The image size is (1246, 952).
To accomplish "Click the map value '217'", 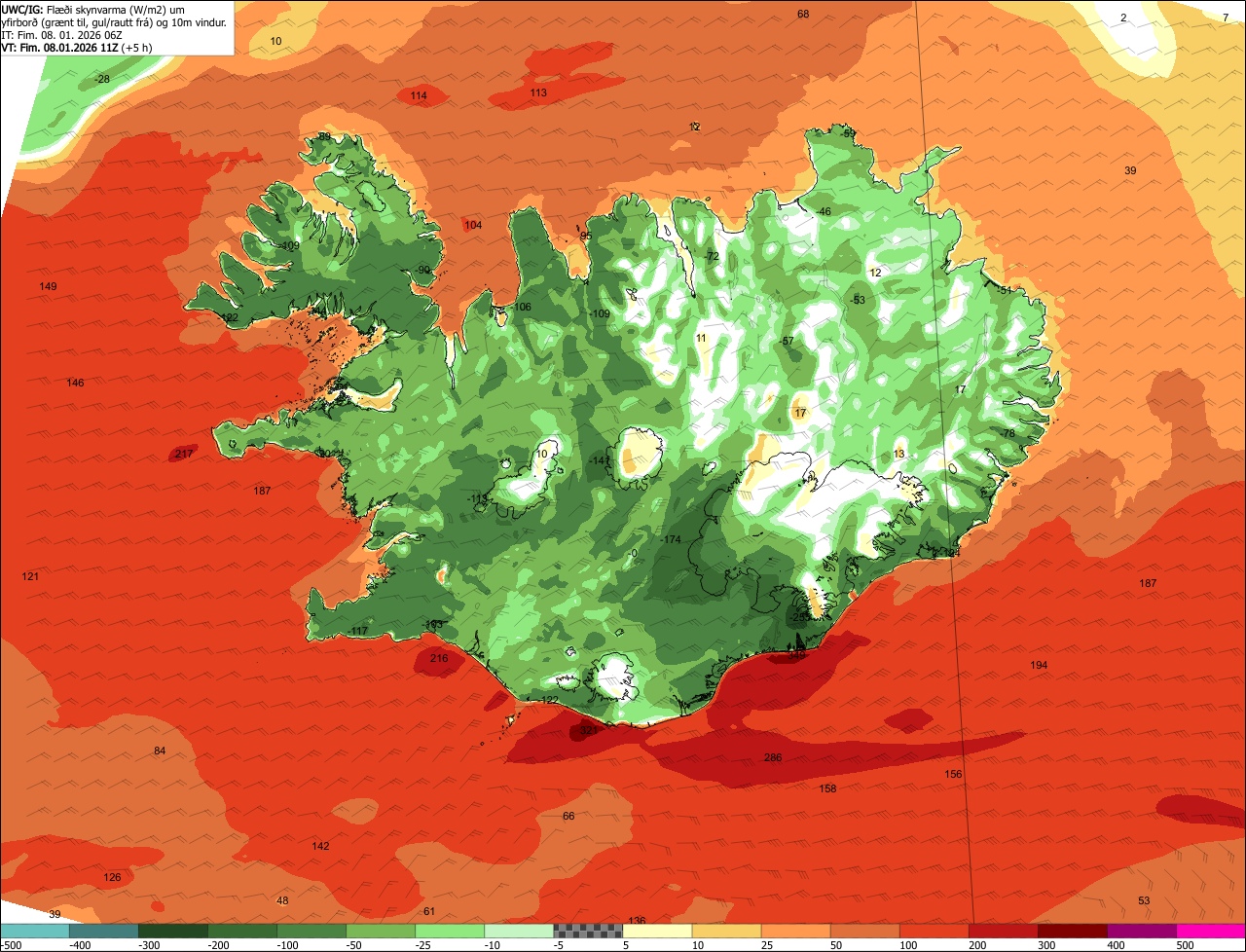I will pos(183,455).
